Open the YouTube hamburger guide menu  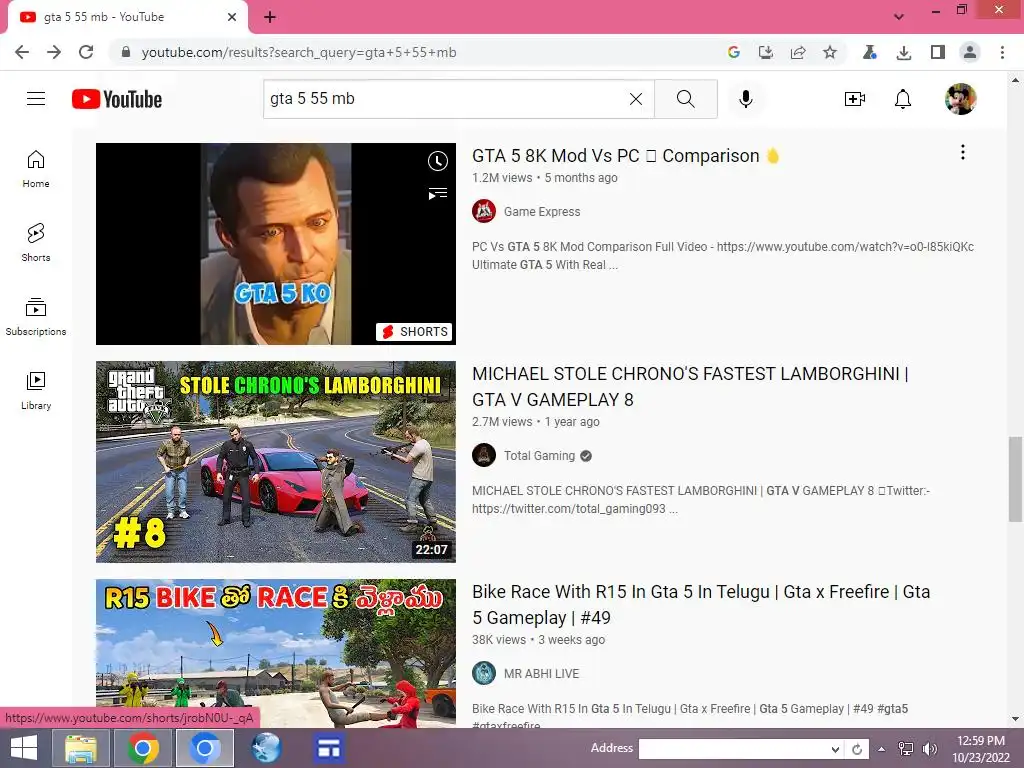point(36,99)
